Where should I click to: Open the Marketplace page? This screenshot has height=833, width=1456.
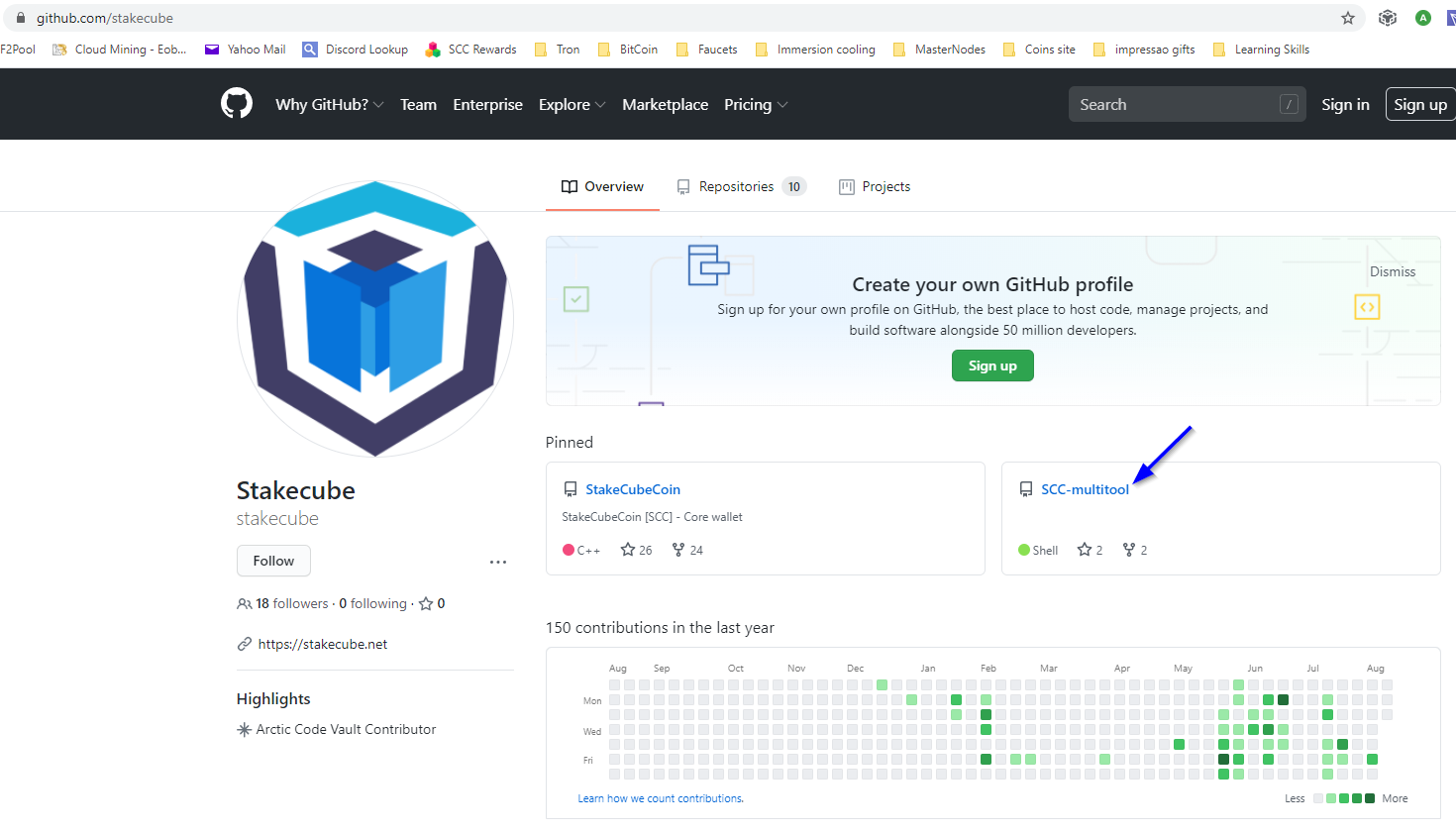click(x=665, y=104)
